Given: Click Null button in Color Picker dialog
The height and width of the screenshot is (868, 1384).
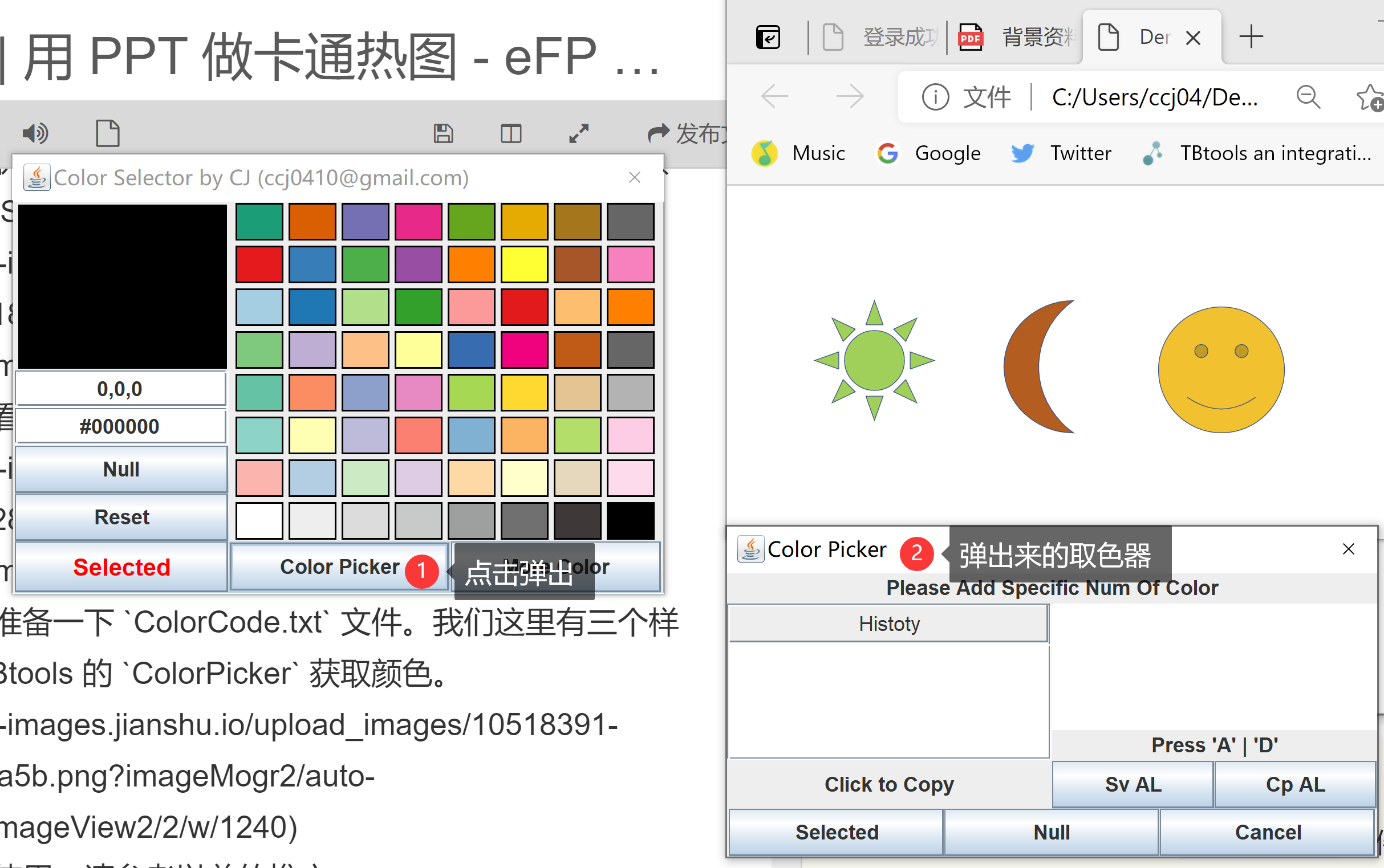Looking at the screenshot, I should tap(1051, 832).
